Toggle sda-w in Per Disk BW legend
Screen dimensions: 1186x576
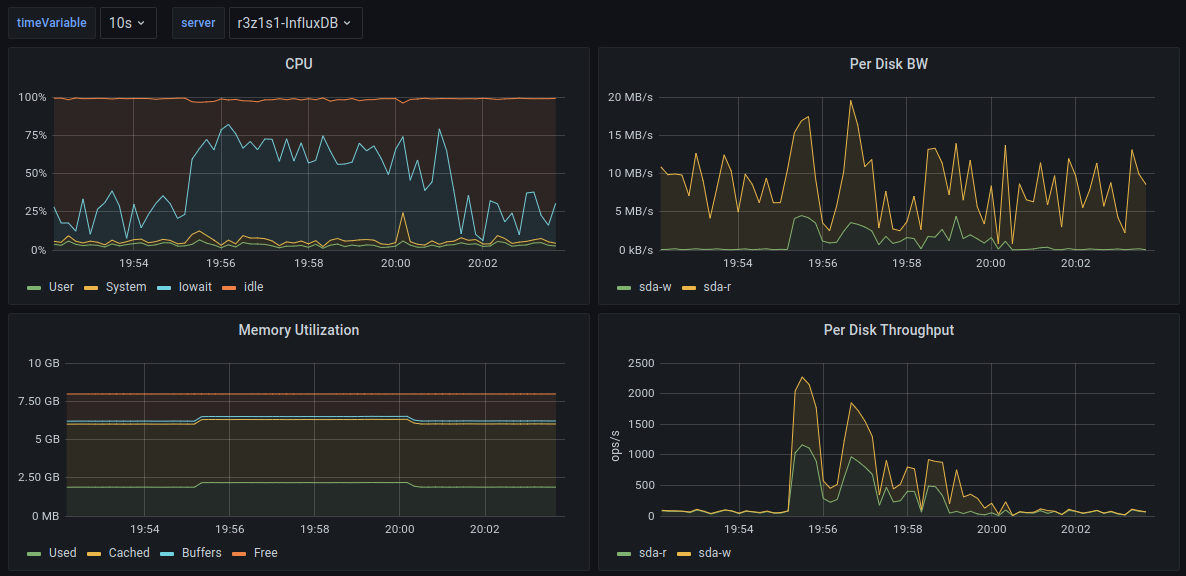[653, 287]
